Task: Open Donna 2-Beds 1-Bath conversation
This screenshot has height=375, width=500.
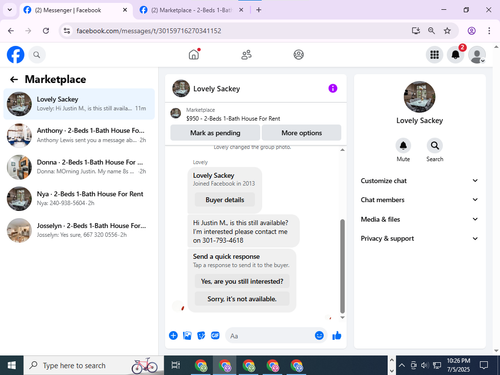Action: tap(79, 167)
